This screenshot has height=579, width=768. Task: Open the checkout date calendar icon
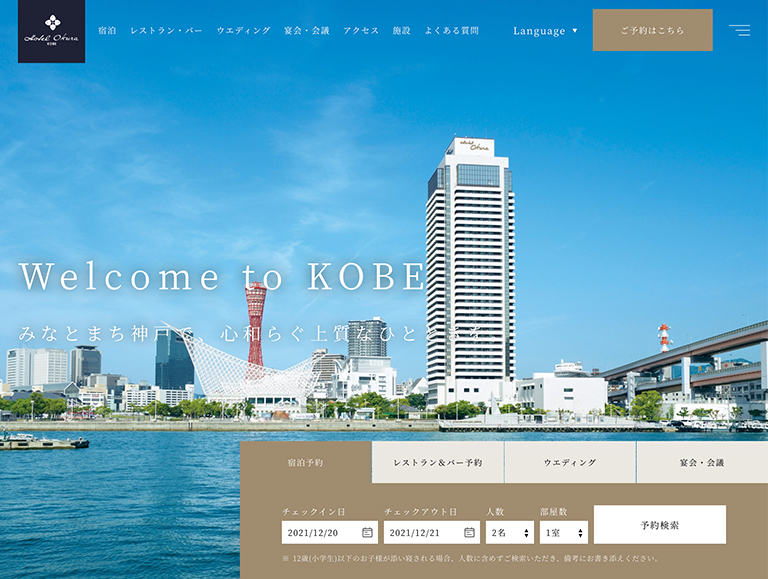pos(469,533)
